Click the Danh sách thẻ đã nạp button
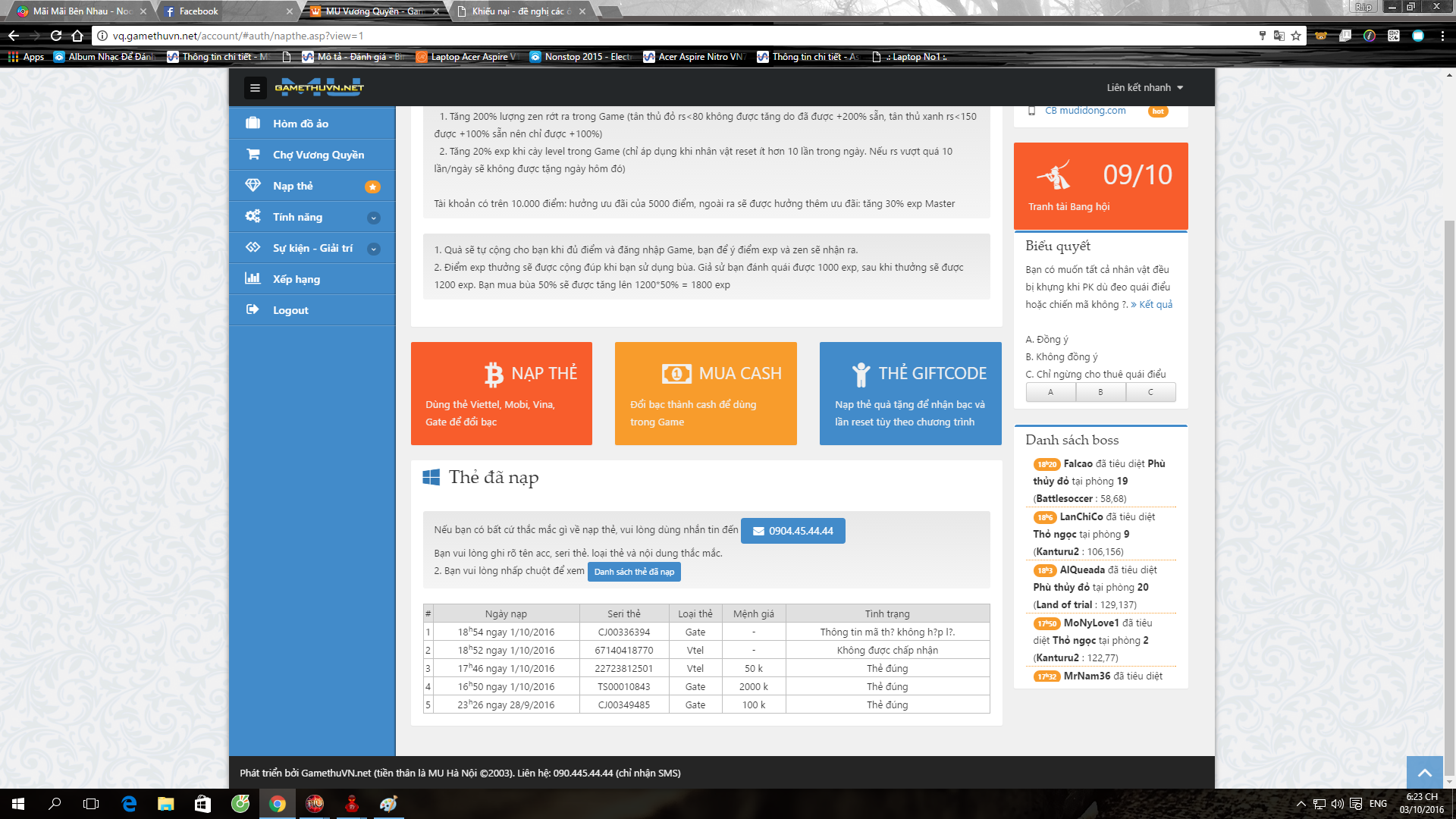 [634, 572]
